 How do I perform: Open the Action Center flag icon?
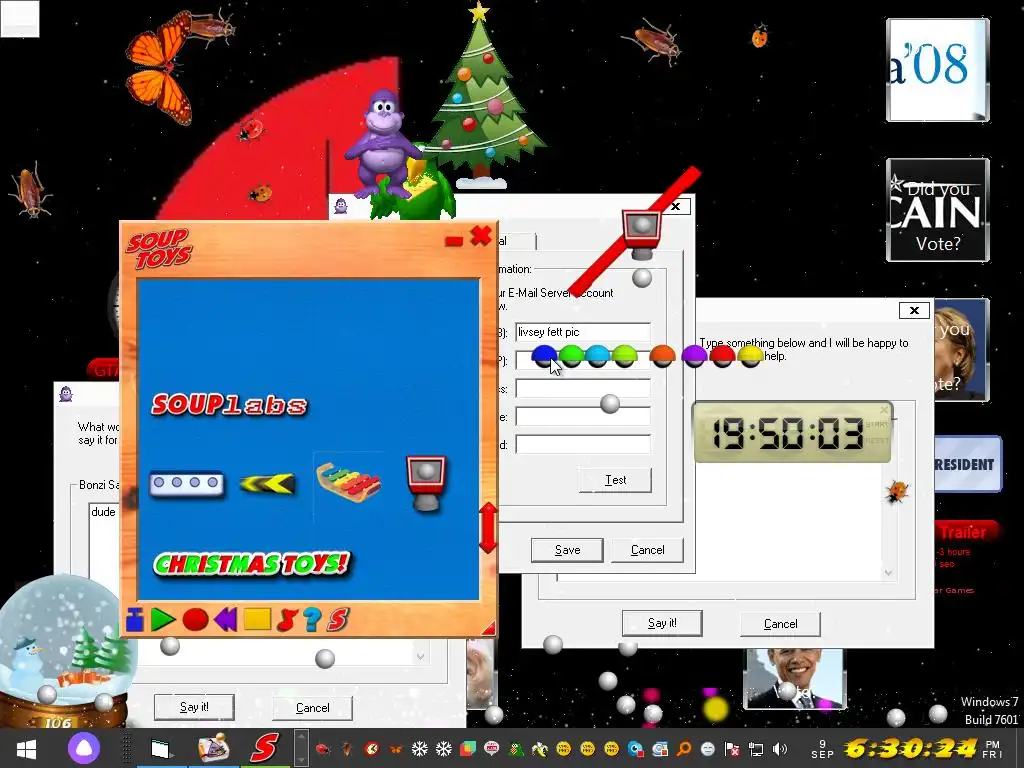(x=732, y=748)
